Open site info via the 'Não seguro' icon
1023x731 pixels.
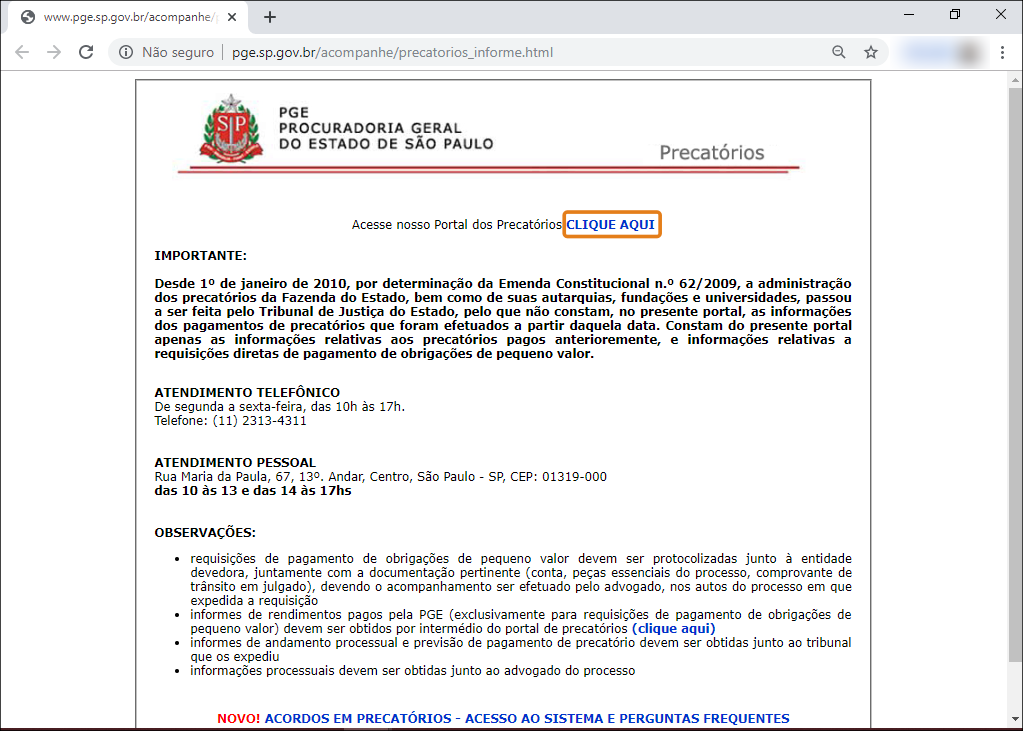[126, 52]
